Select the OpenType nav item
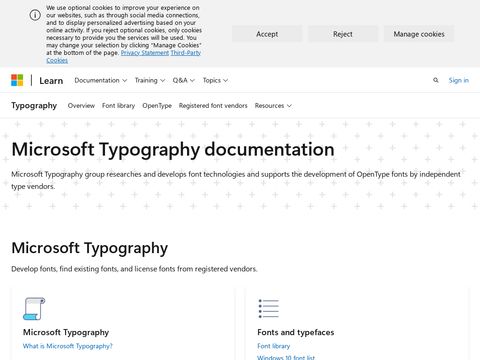Screen dimensions: 480x360 157,106
